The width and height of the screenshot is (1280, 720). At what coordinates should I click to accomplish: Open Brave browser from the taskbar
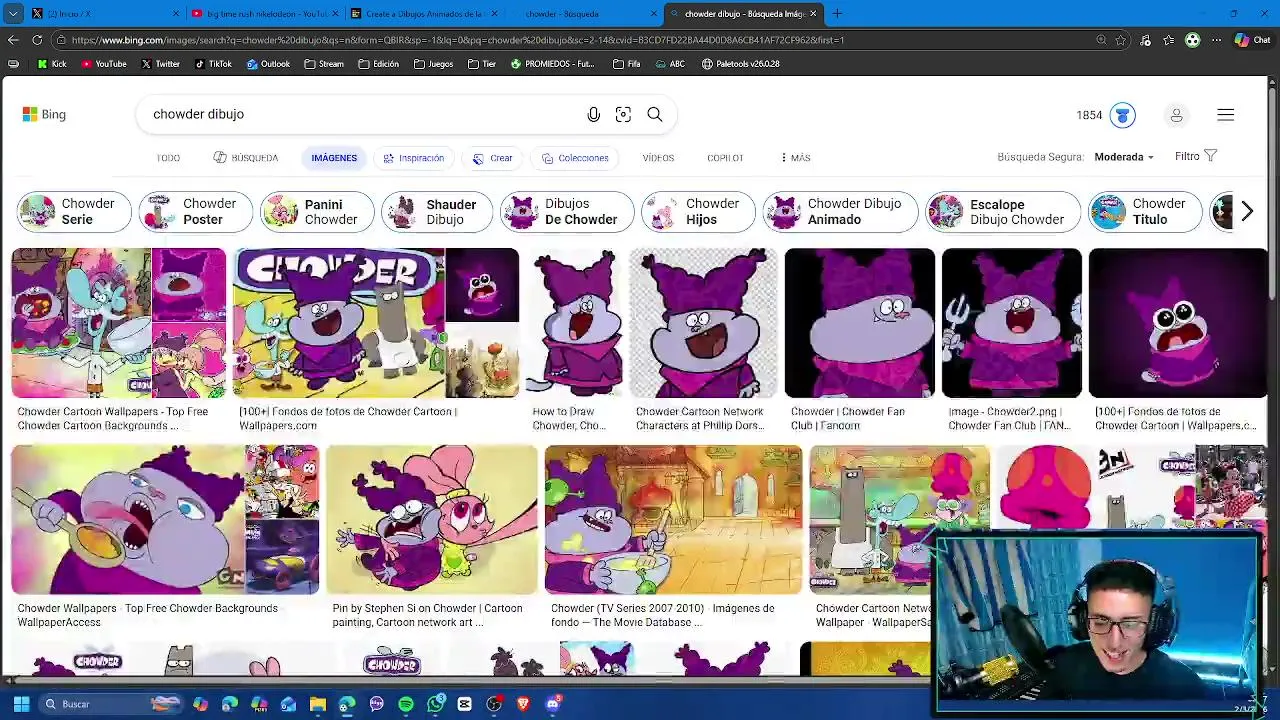[523, 704]
